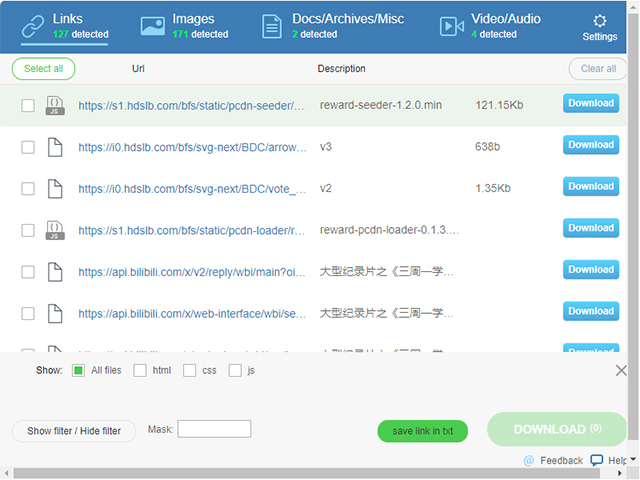Toggle the All files filter checkbox
The height and width of the screenshot is (480, 640).
click(x=78, y=370)
